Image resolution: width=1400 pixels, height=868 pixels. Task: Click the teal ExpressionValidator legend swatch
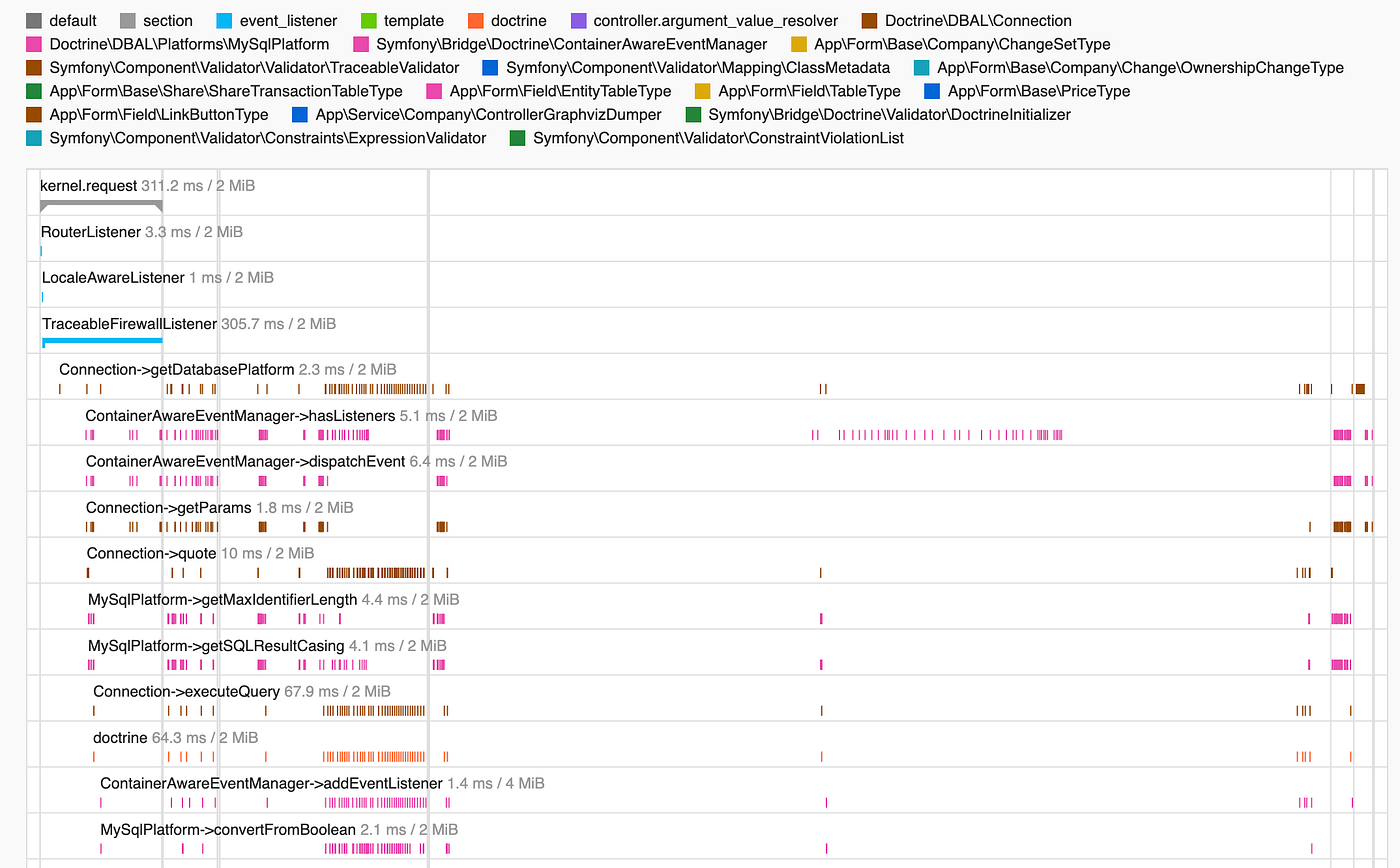(x=34, y=138)
